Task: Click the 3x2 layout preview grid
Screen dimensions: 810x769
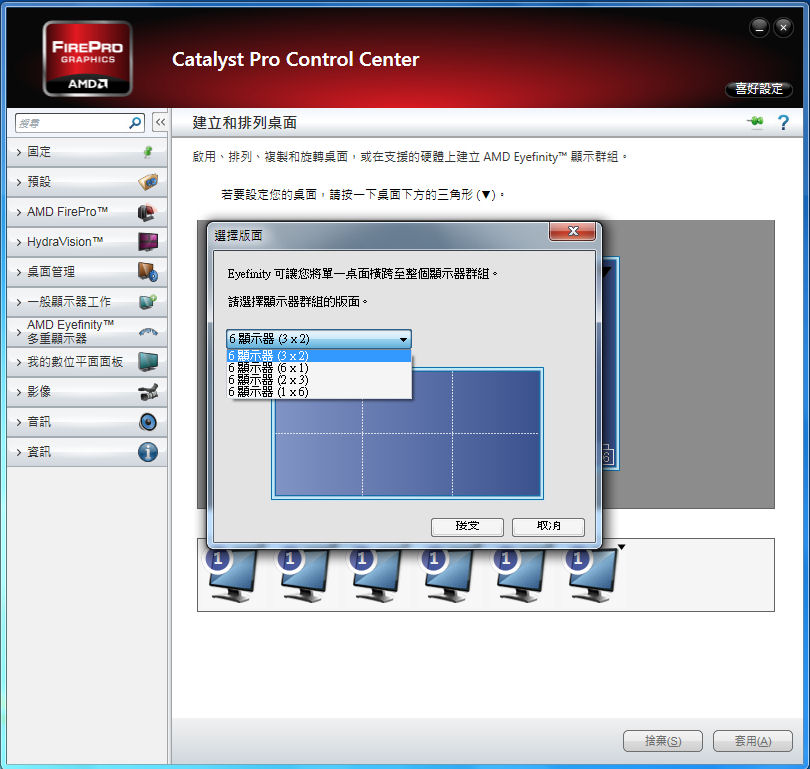Action: pos(407,433)
